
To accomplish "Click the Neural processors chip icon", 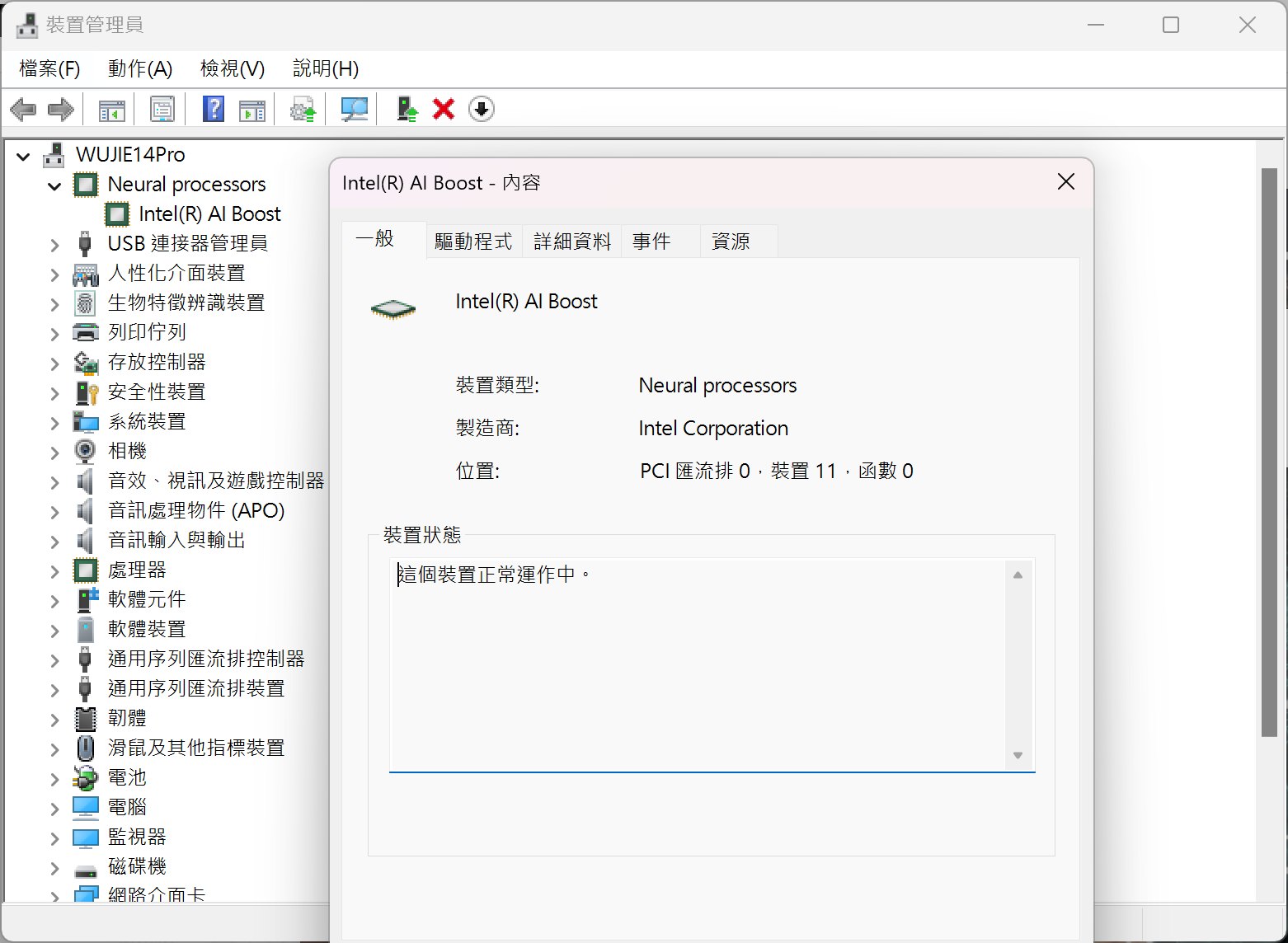I will (x=86, y=185).
